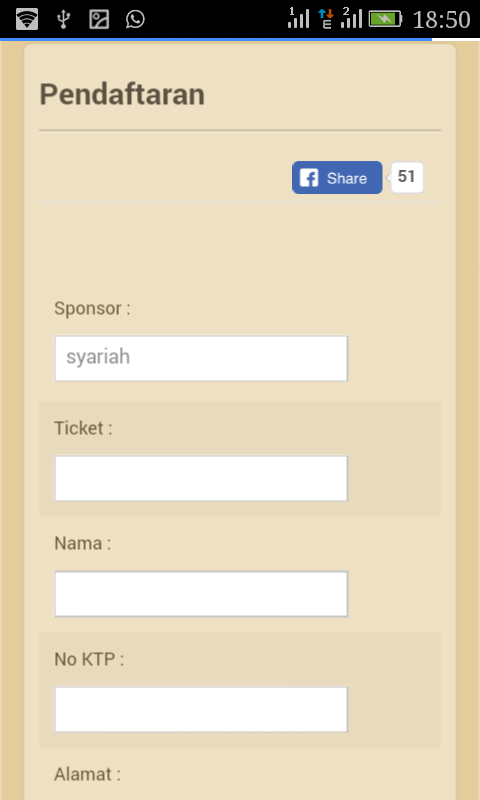The height and width of the screenshot is (800, 480).
Task: Click the Sponsor field label
Action: point(92,309)
